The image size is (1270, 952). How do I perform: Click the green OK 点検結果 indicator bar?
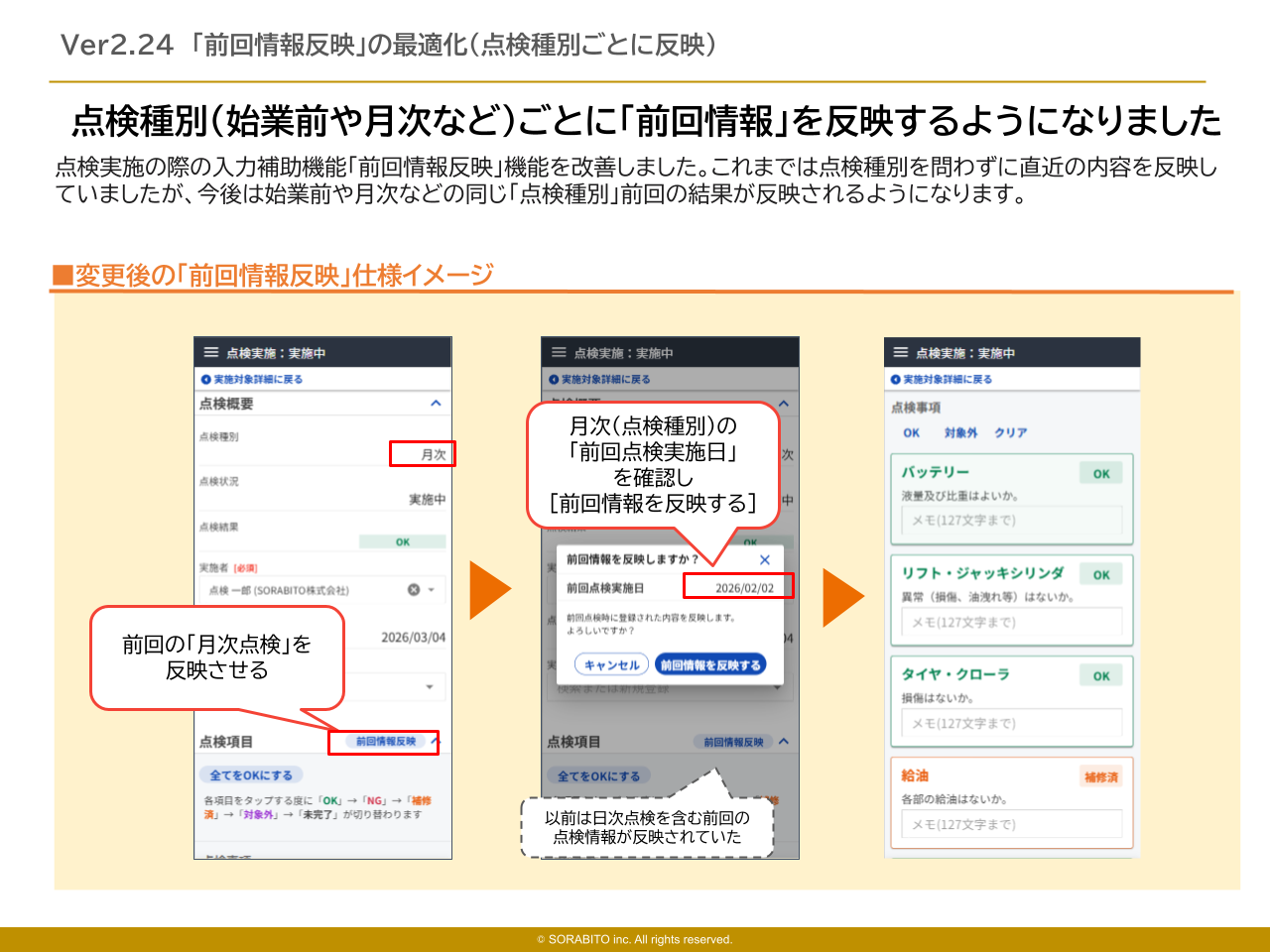tap(402, 542)
